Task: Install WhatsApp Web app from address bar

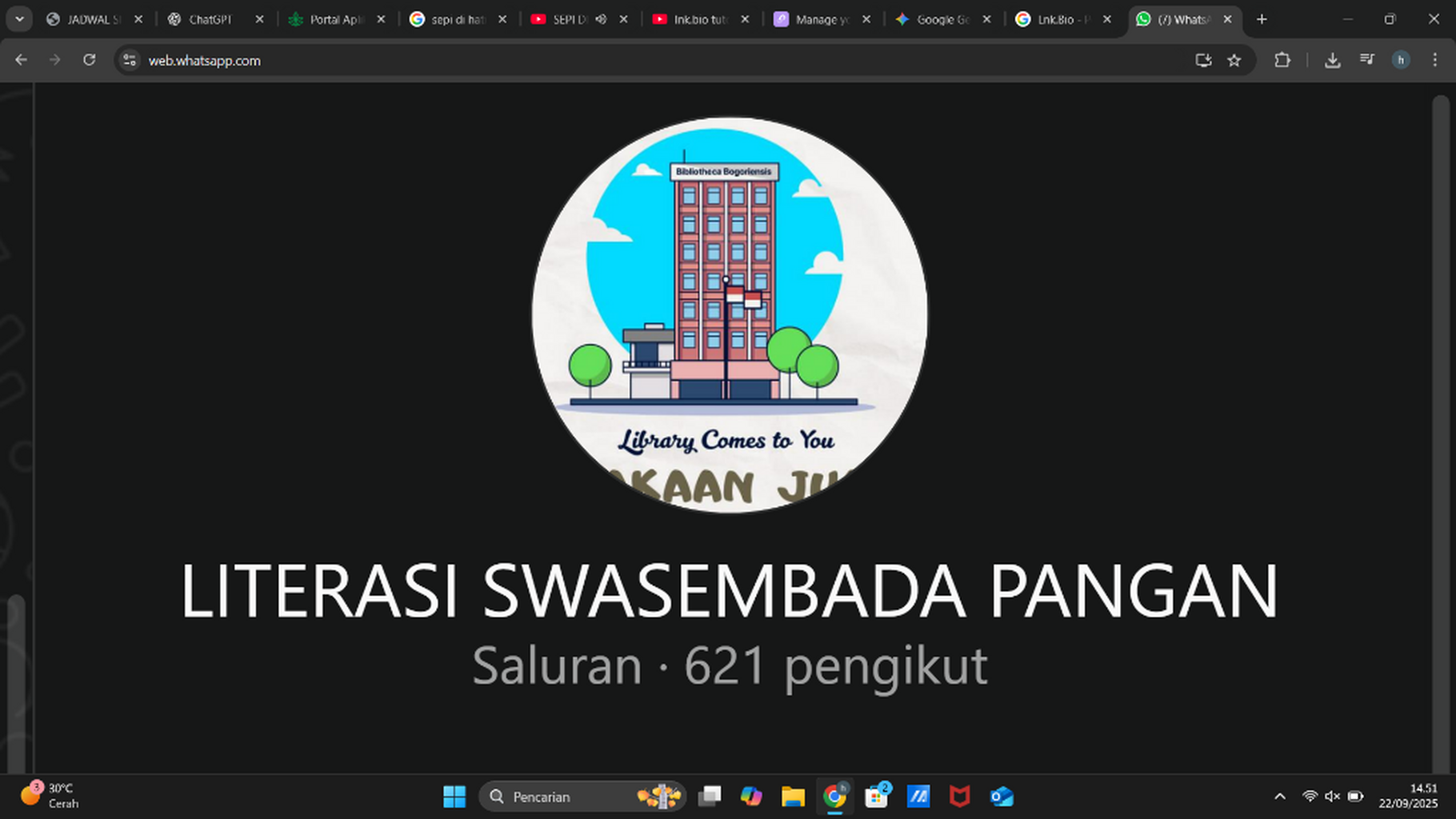Action: [1203, 60]
